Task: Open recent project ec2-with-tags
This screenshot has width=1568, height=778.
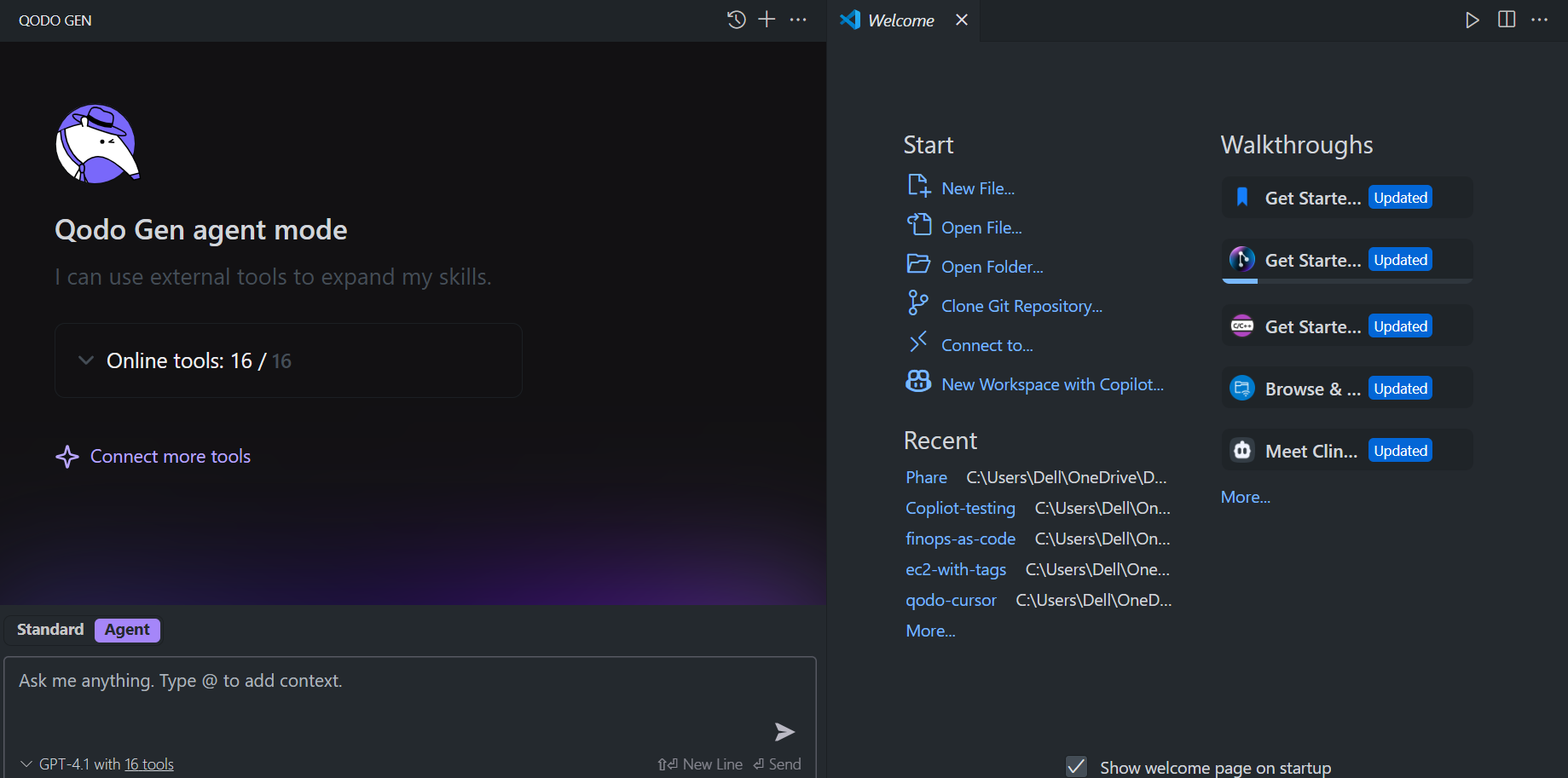Action: (x=956, y=569)
